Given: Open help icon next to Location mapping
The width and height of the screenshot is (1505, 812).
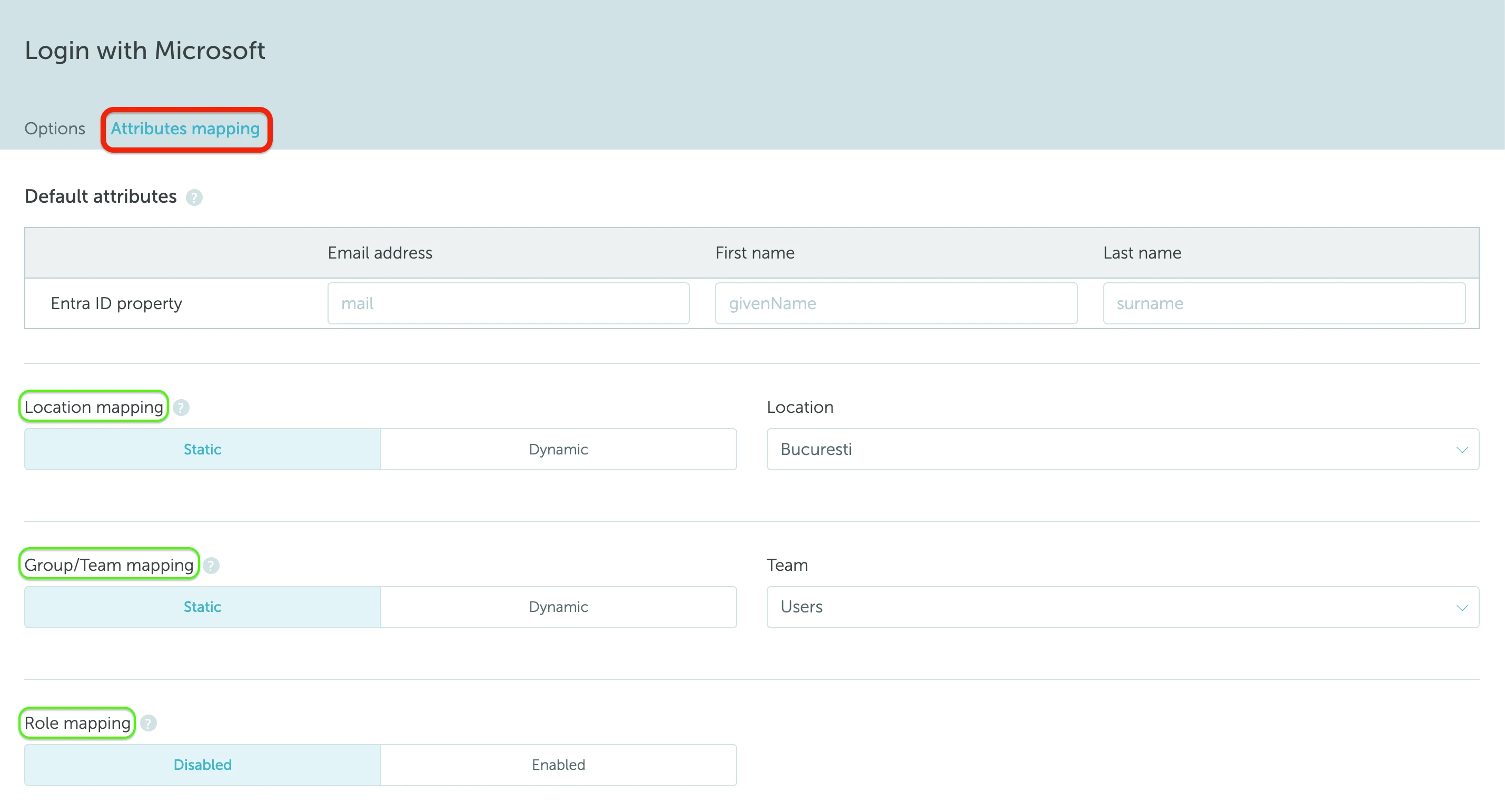Looking at the screenshot, I should pyautogui.click(x=181, y=408).
